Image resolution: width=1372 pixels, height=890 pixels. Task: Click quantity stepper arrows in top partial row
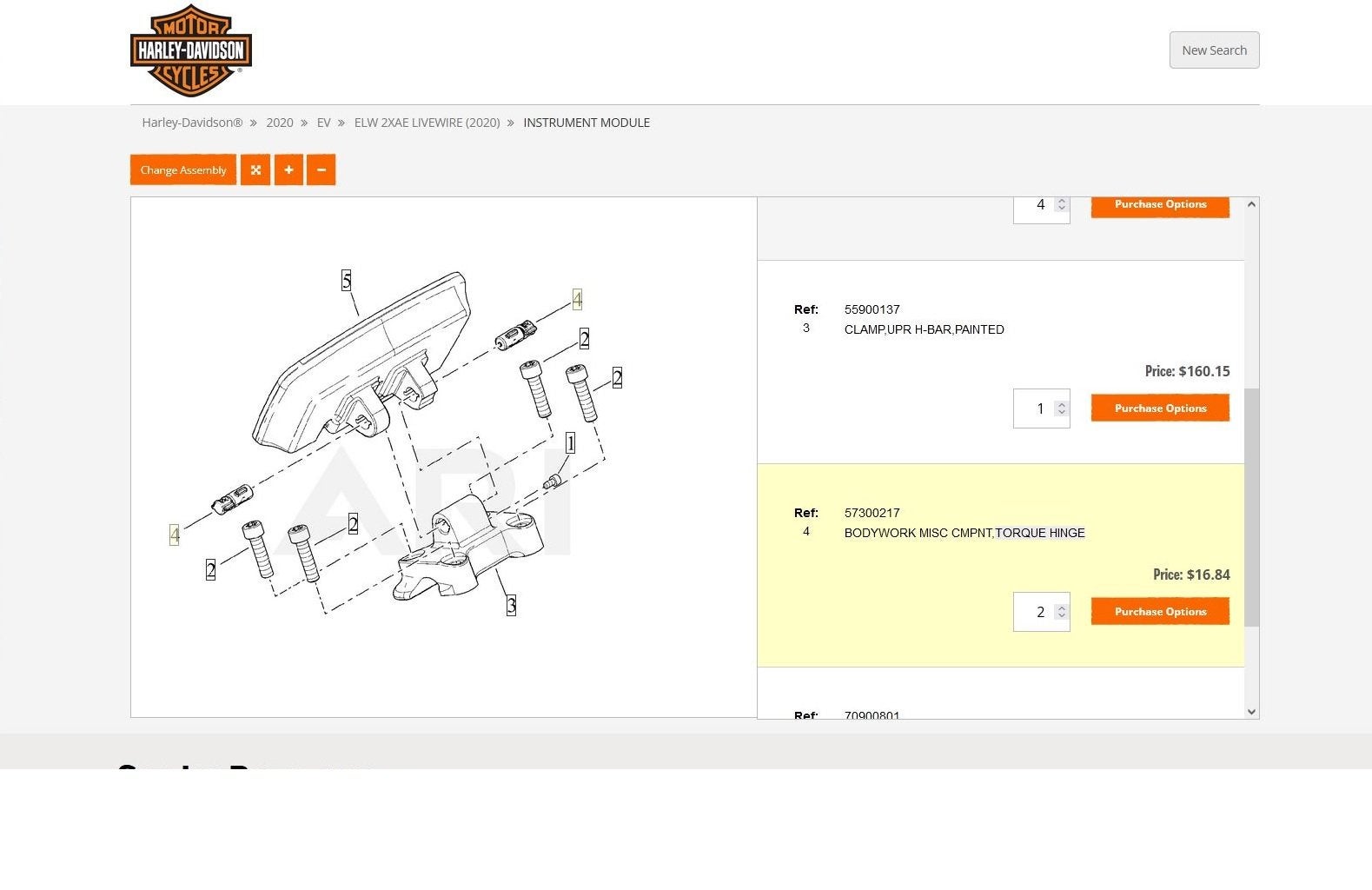tap(1061, 205)
